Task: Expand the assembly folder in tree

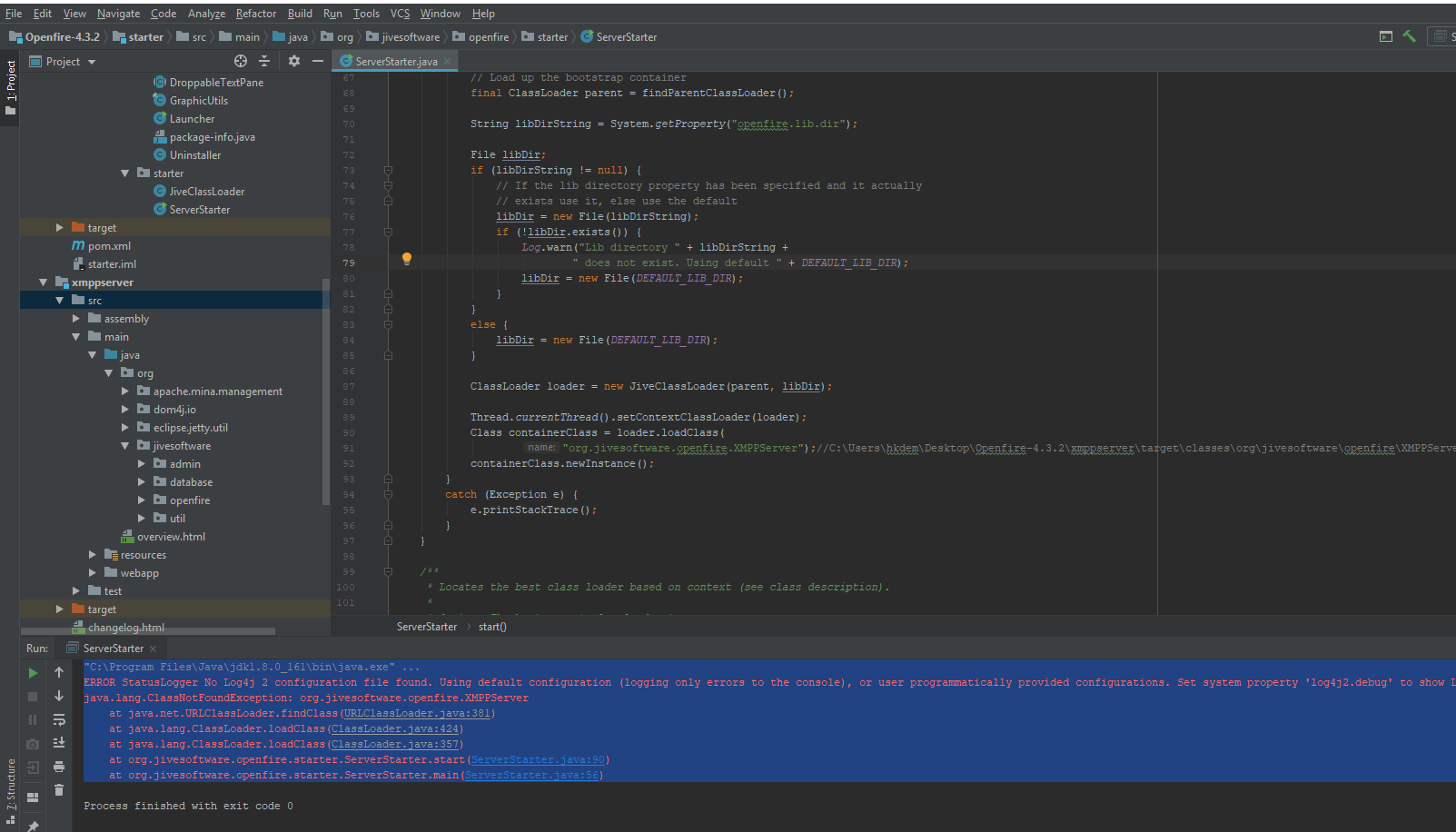Action: click(76, 319)
